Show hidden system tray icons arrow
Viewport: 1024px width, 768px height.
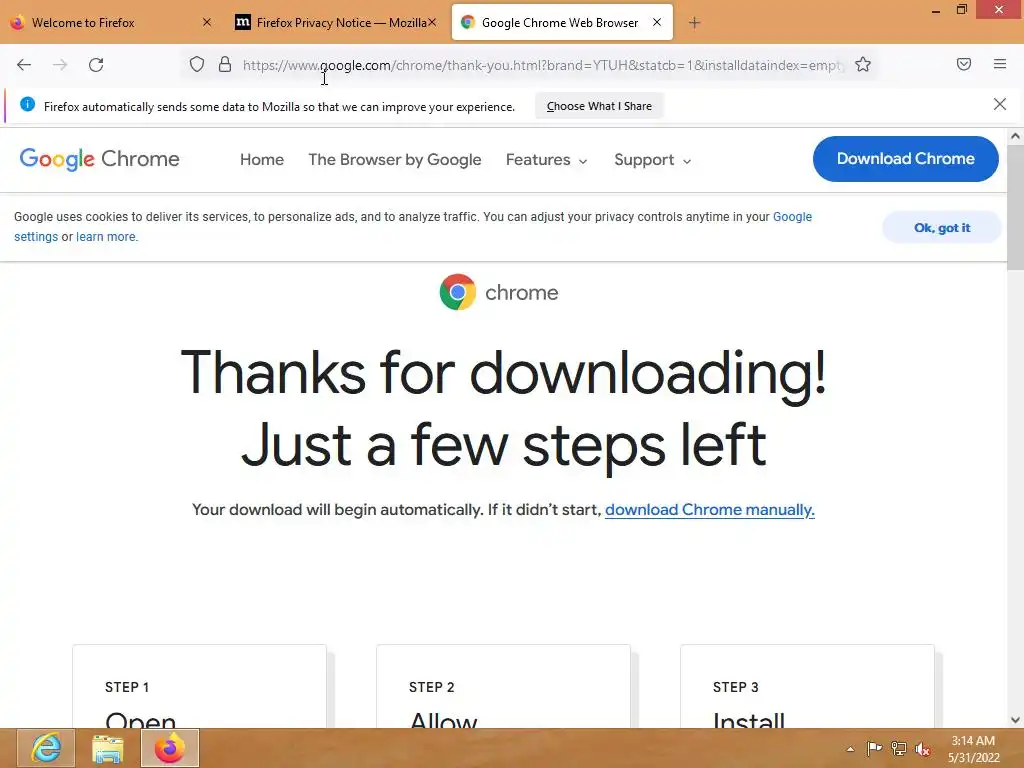850,749
